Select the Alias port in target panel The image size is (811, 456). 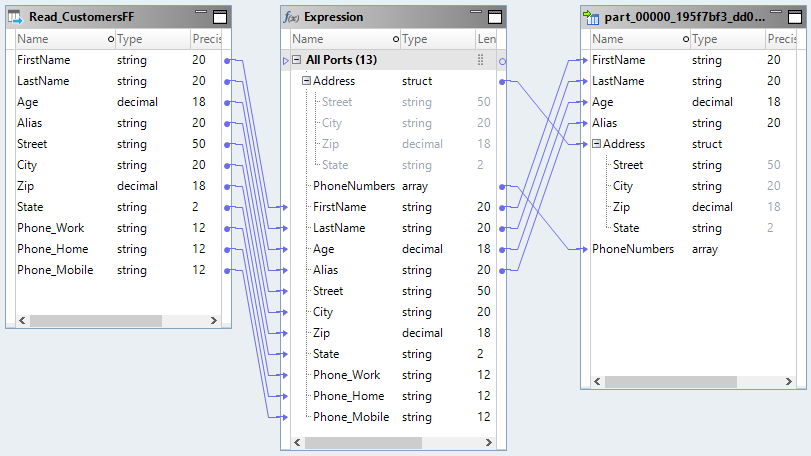coord(605,123)
